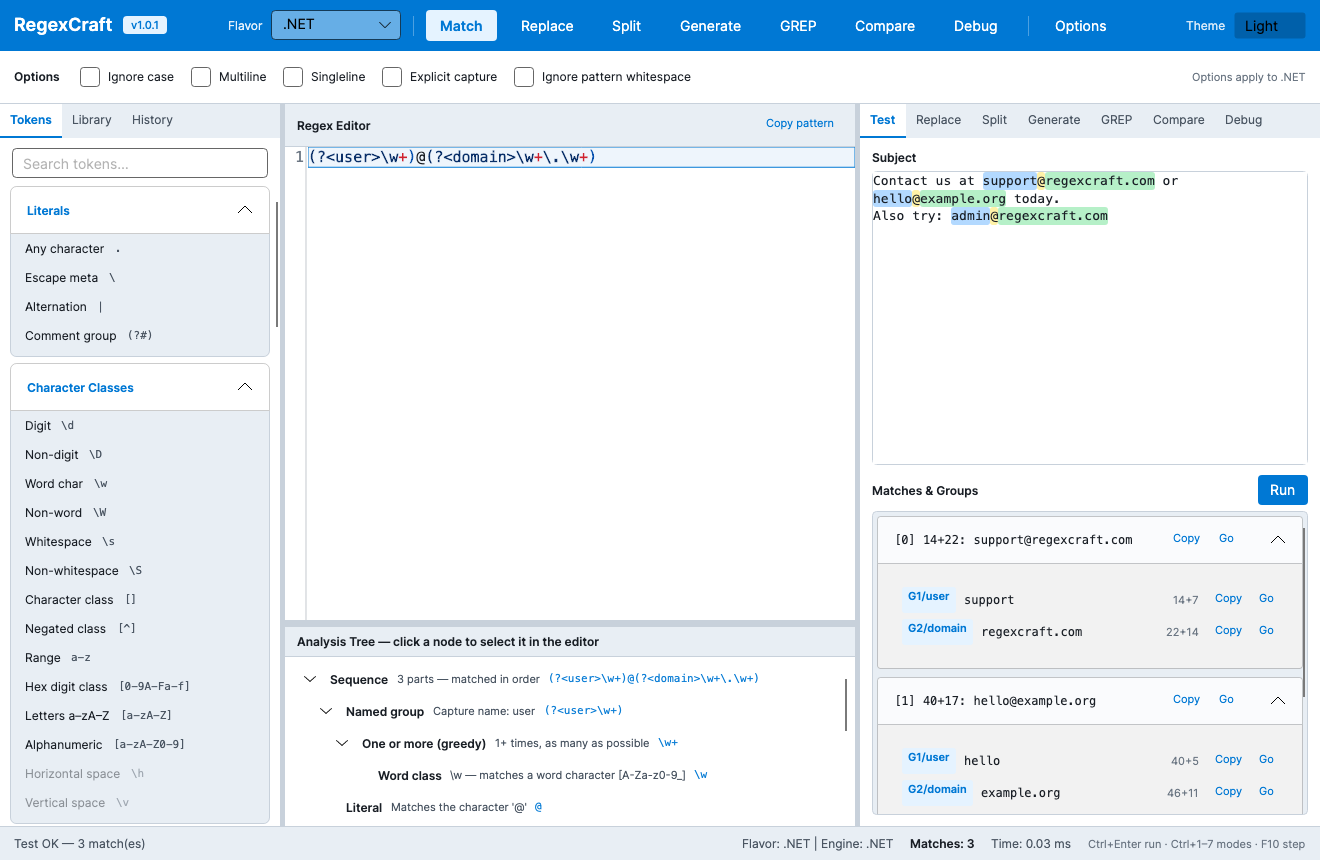Select the Tokens tab

coord(31,120)
